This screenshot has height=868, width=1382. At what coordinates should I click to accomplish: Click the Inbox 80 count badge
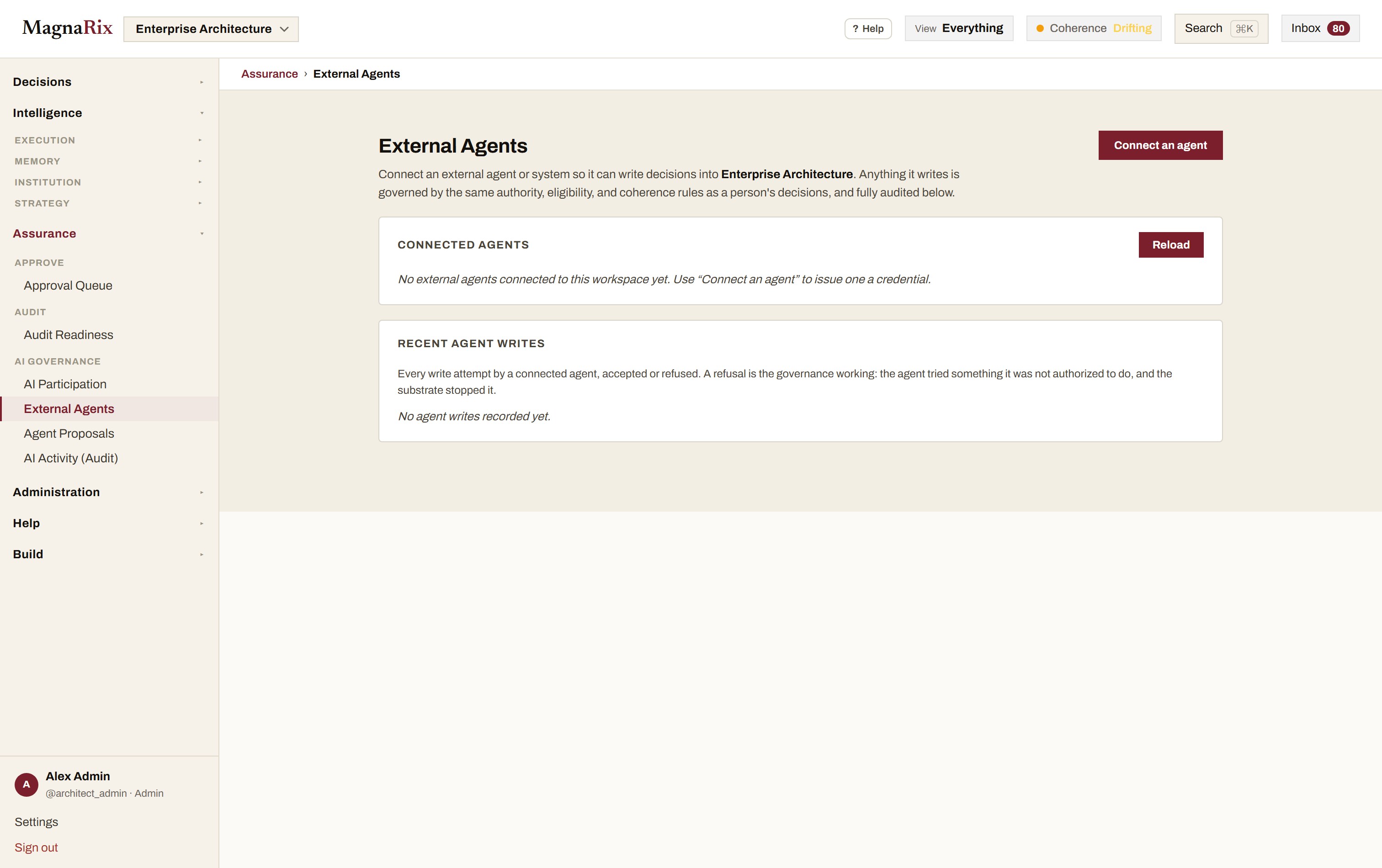pos(1338,28)
